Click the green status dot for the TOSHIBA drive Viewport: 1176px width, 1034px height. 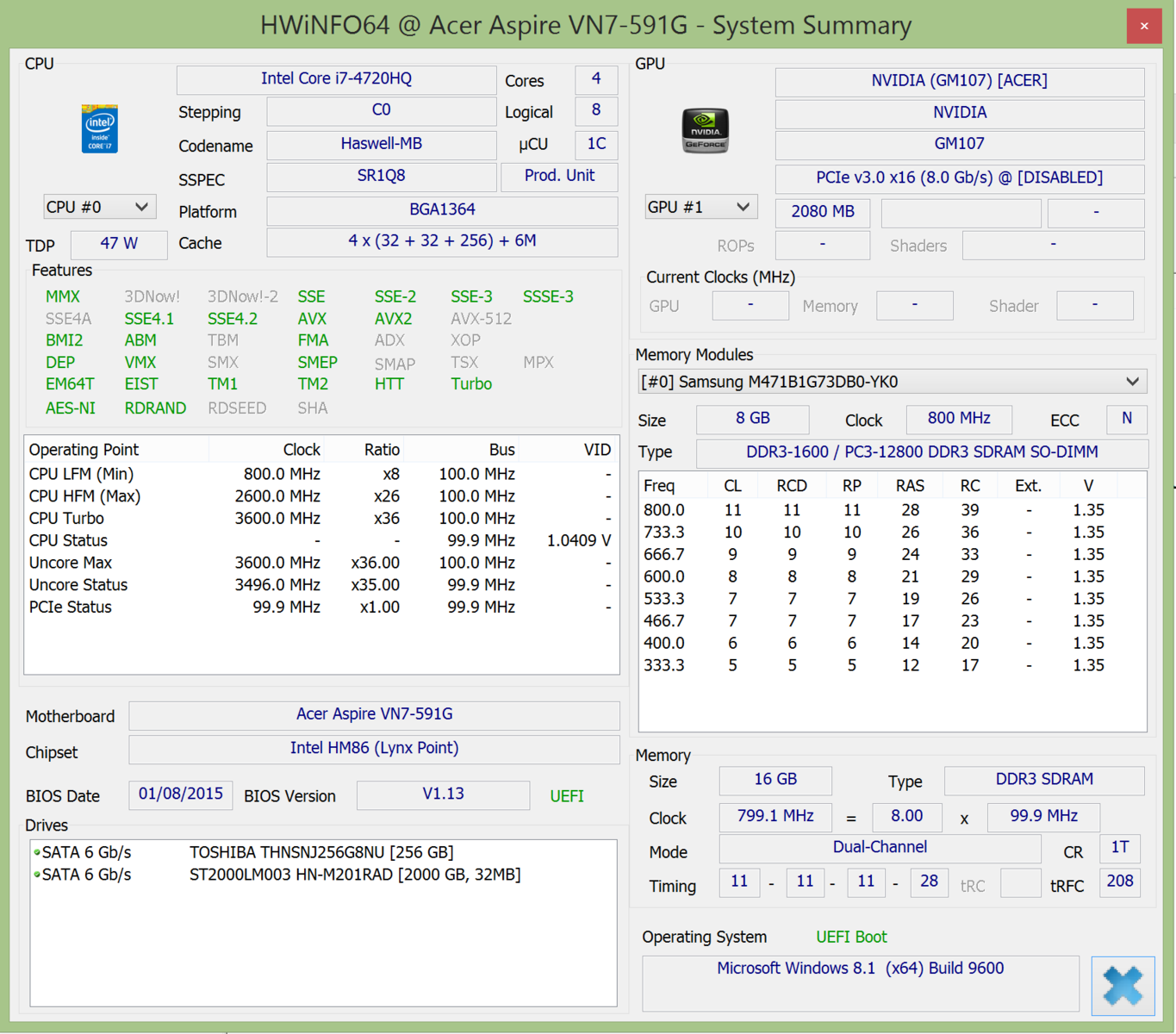37,852
